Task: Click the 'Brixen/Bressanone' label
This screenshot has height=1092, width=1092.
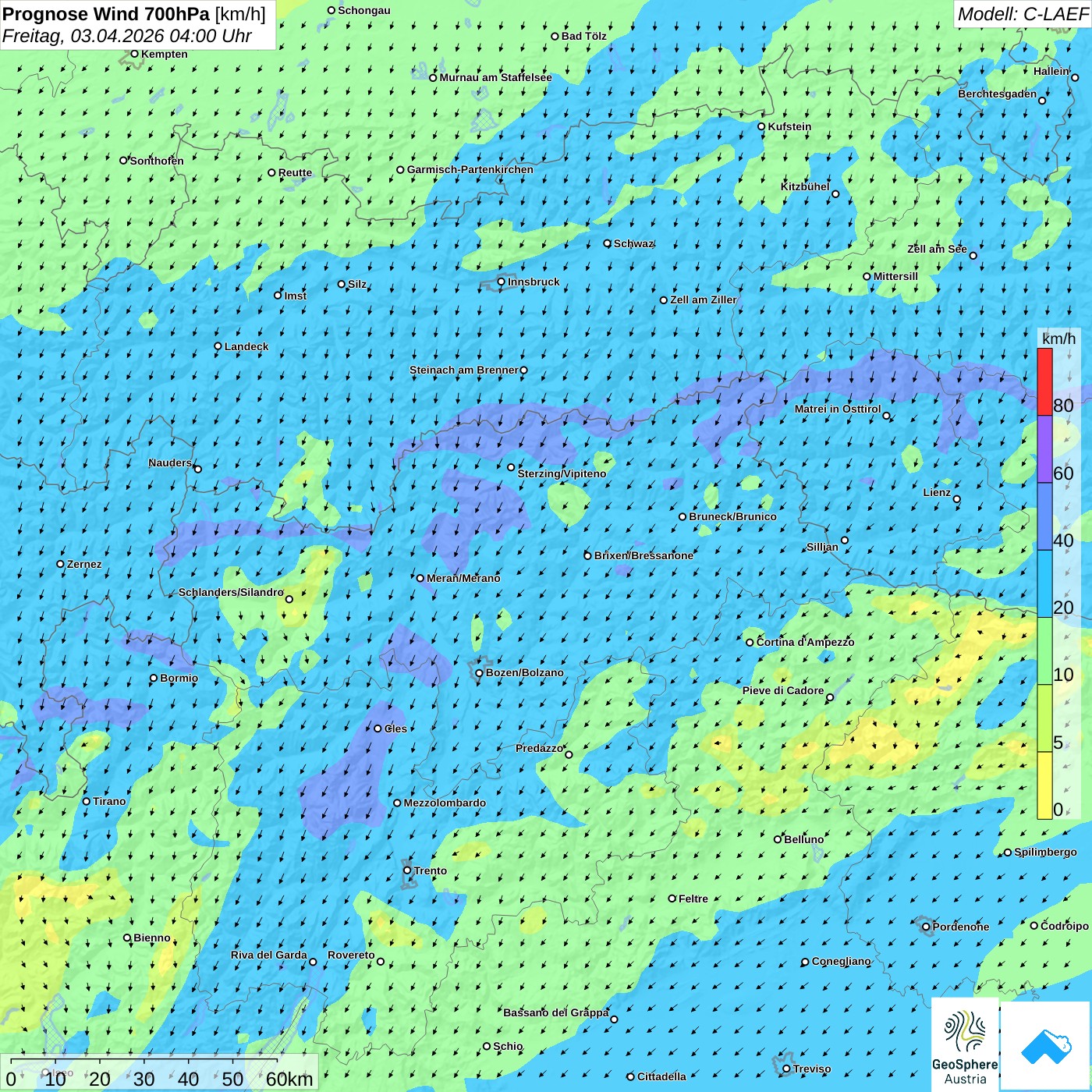Action: tap(643, 555)
